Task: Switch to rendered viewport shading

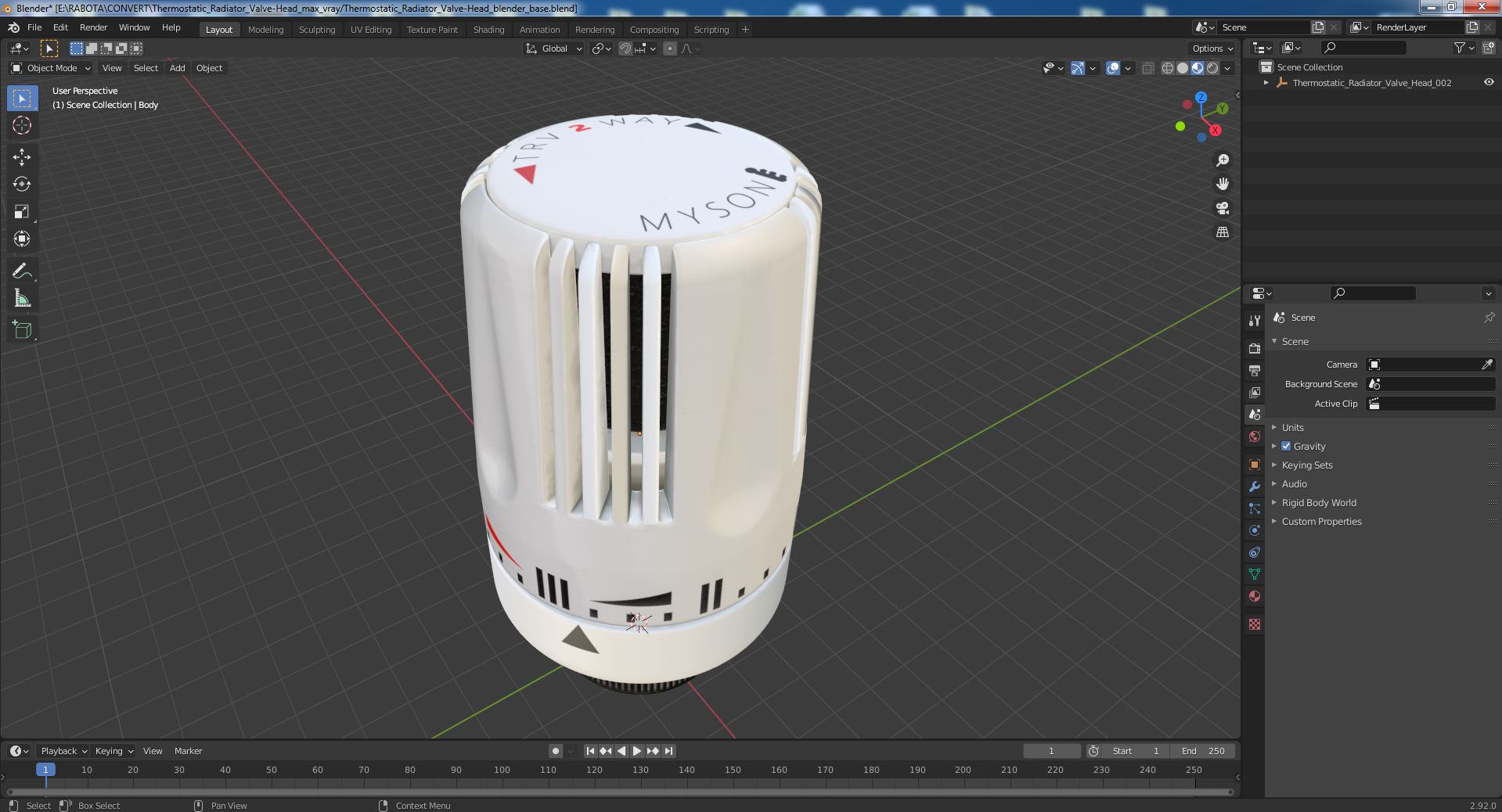Action: click(x=1212, y=68)
